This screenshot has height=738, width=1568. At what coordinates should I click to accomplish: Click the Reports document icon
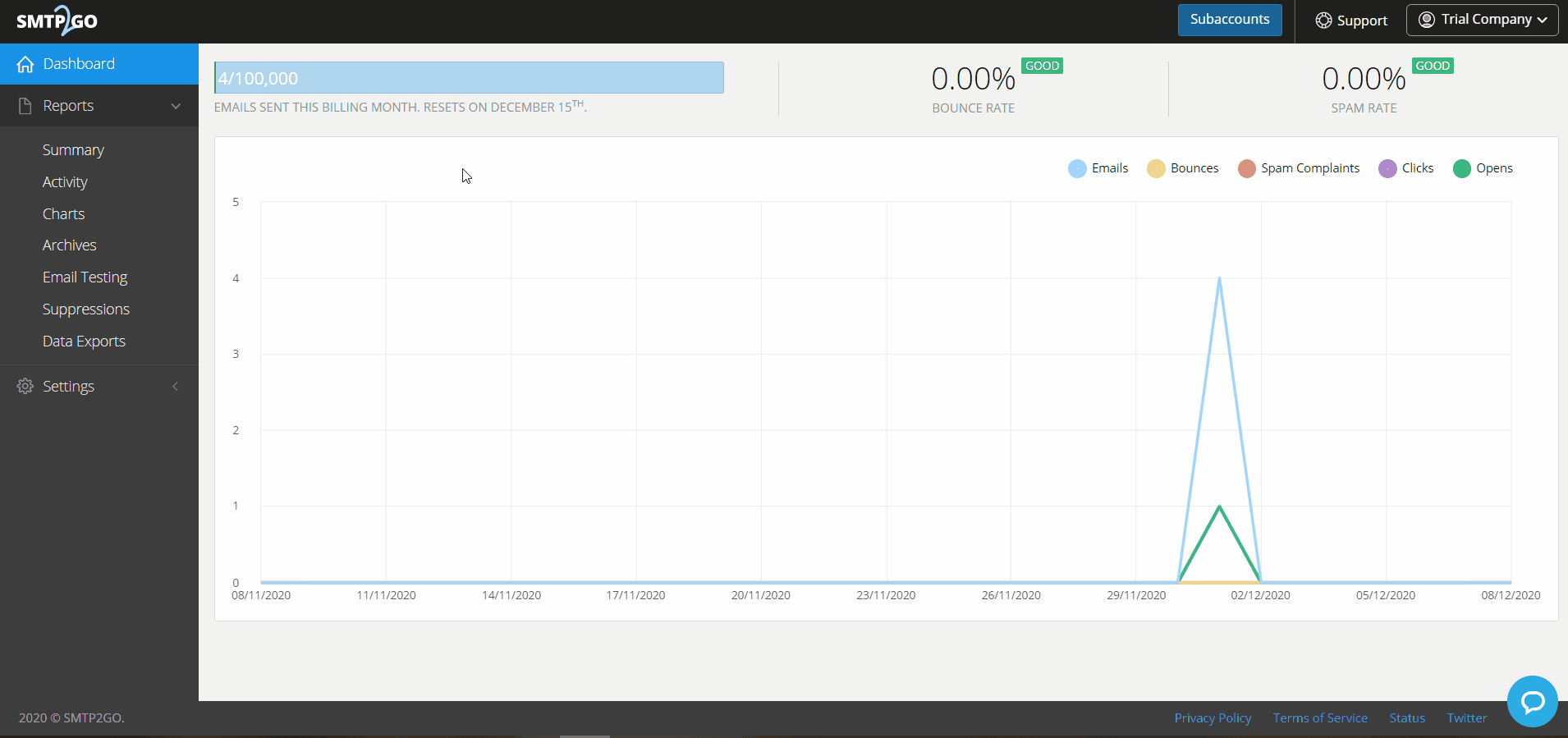pos(25,106)
